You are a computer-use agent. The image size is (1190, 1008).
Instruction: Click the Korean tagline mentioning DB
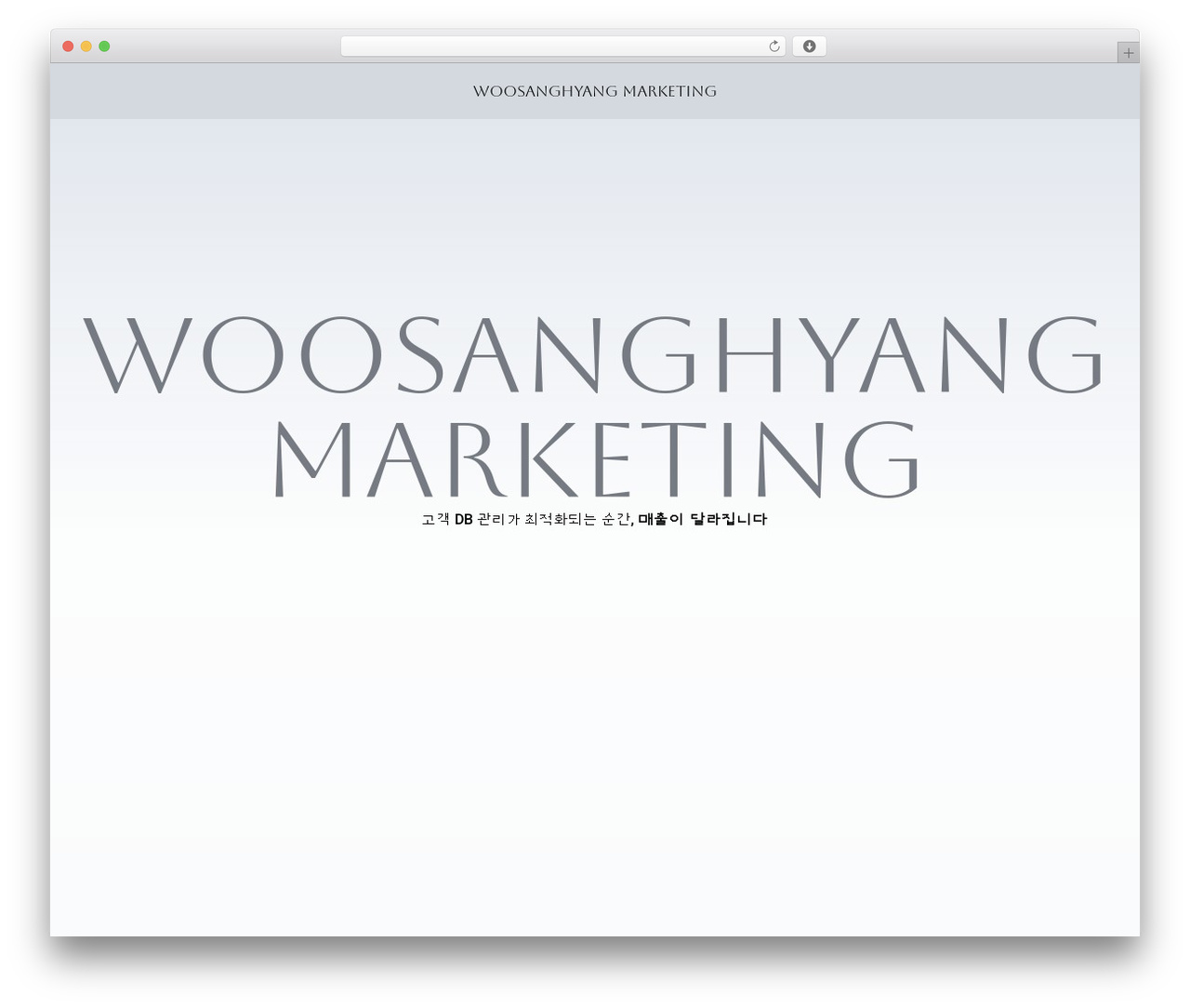click(594, 519)
